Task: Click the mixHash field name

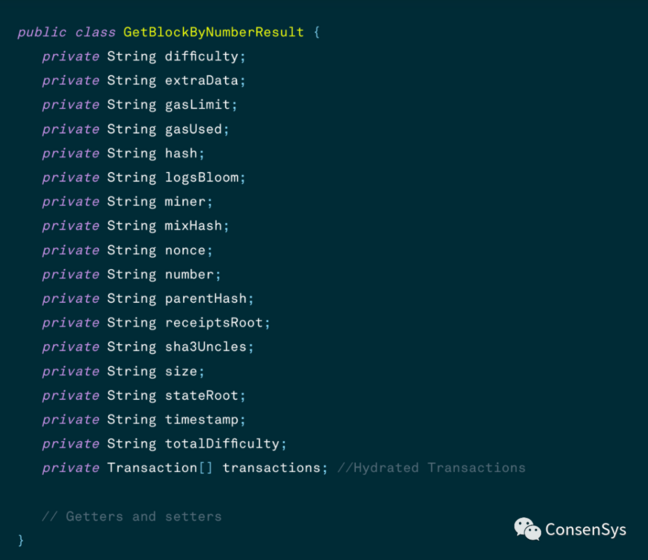Action: [x=193, y=226]
